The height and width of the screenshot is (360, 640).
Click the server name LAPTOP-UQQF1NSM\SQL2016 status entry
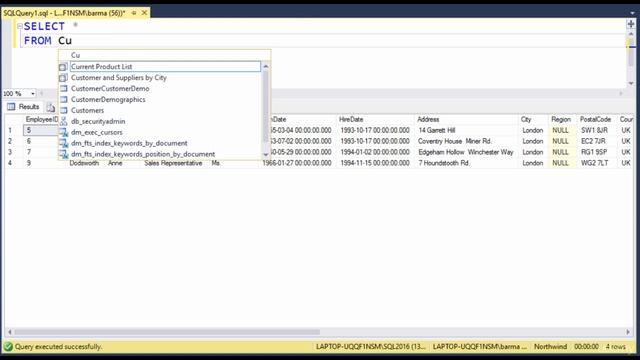click(371, 347)
